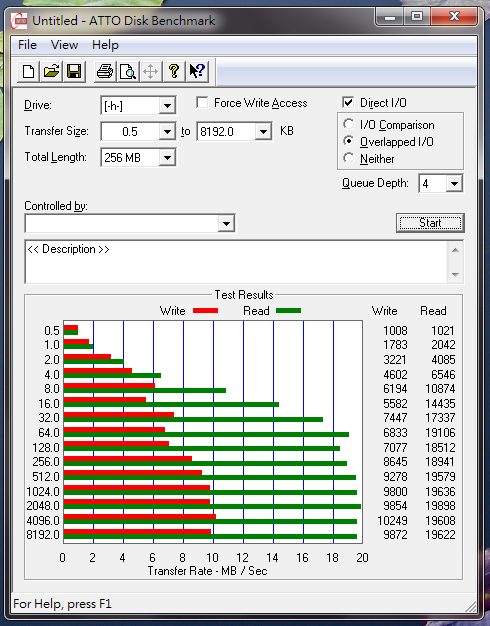Save results with the floppy disk icon

[74, 72]
